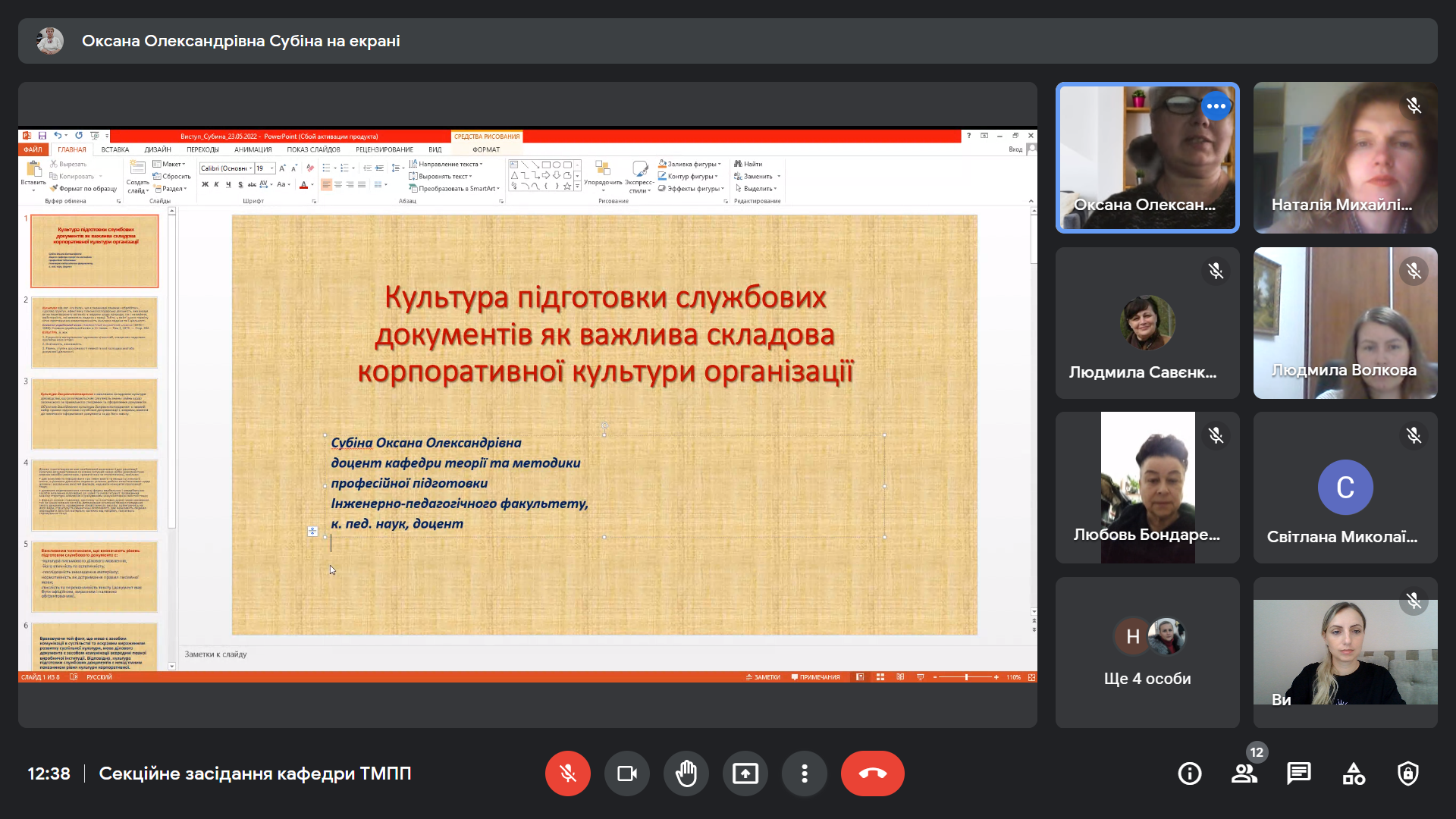The width and height of the screenshot is (1456, 819).
Task: Open the Calibri font name combo box
Action: pyautogui.click(x=226, y=168)
